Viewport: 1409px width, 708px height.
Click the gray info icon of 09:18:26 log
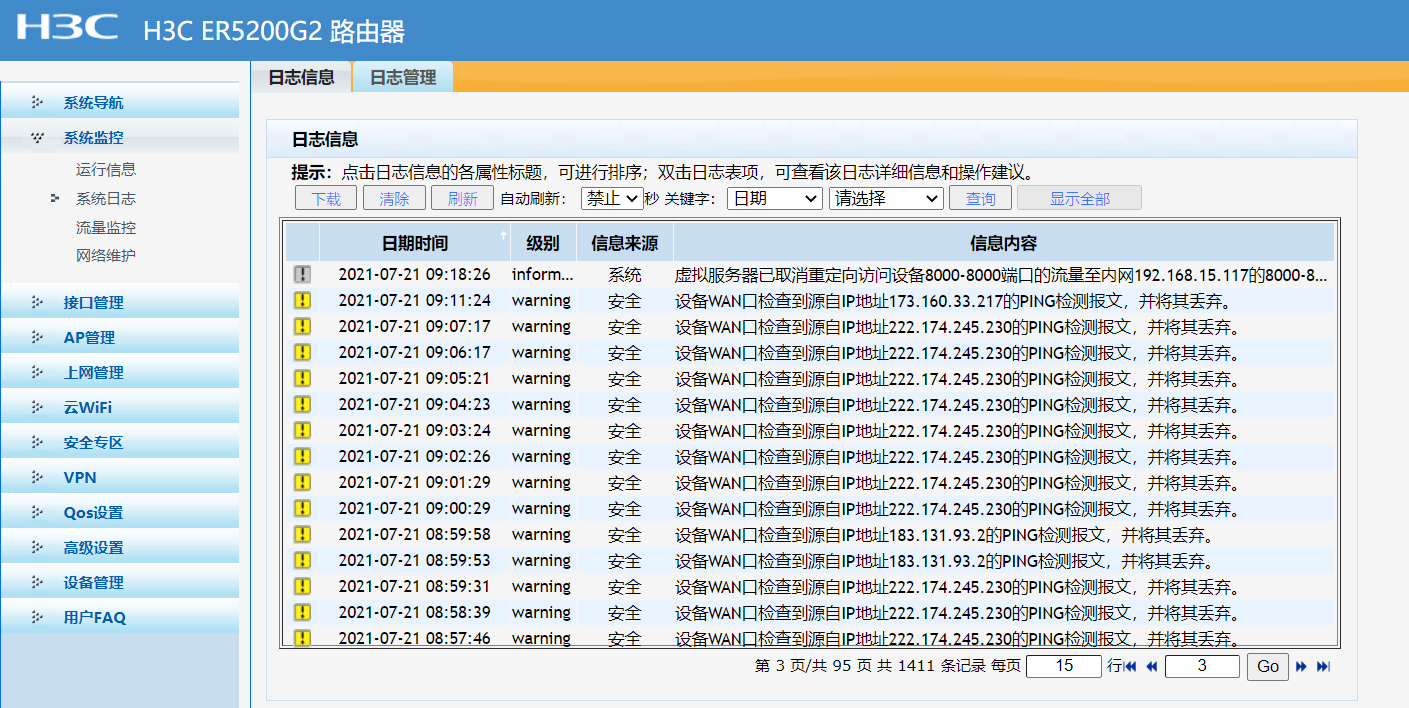pos(302,274)
